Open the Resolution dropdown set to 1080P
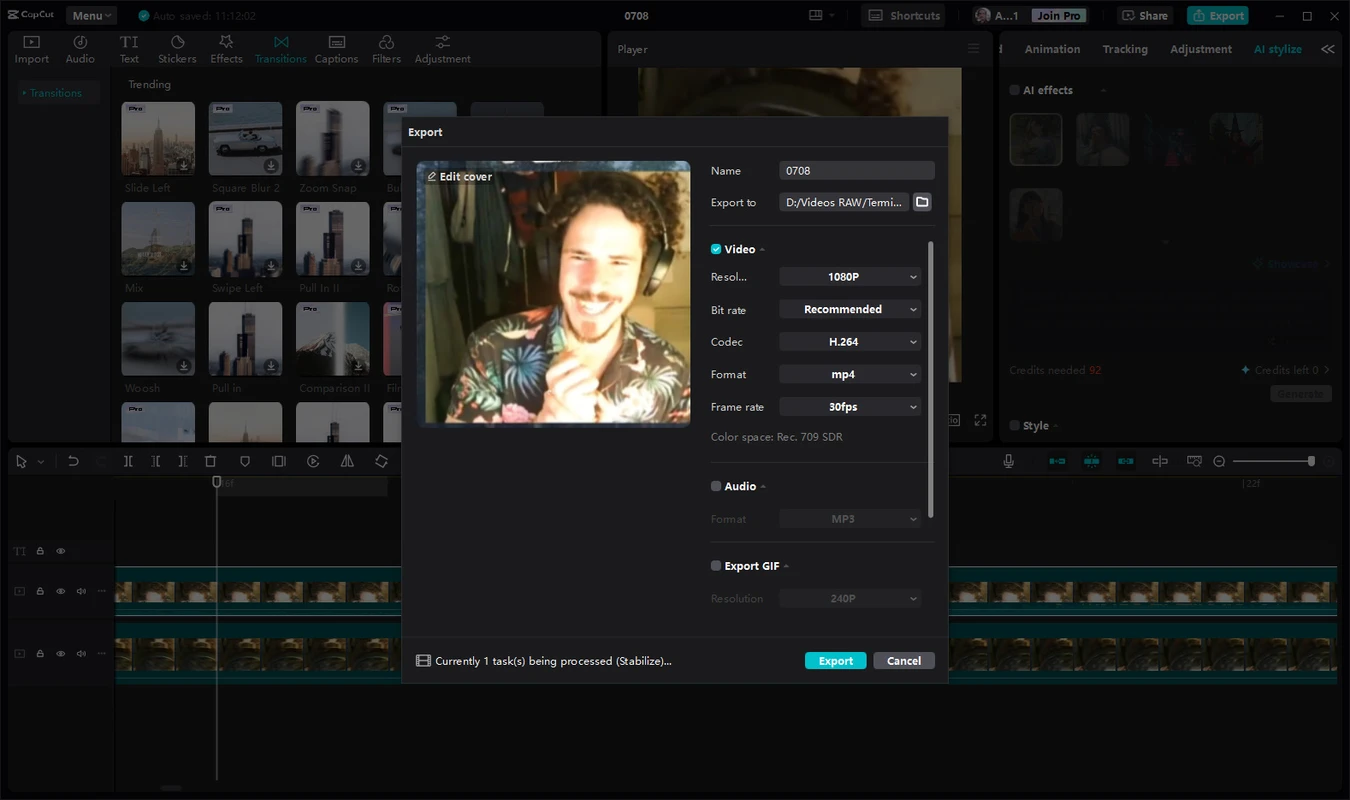The width and height of the screenshot is (1350, 800). [x=849, y=276]
